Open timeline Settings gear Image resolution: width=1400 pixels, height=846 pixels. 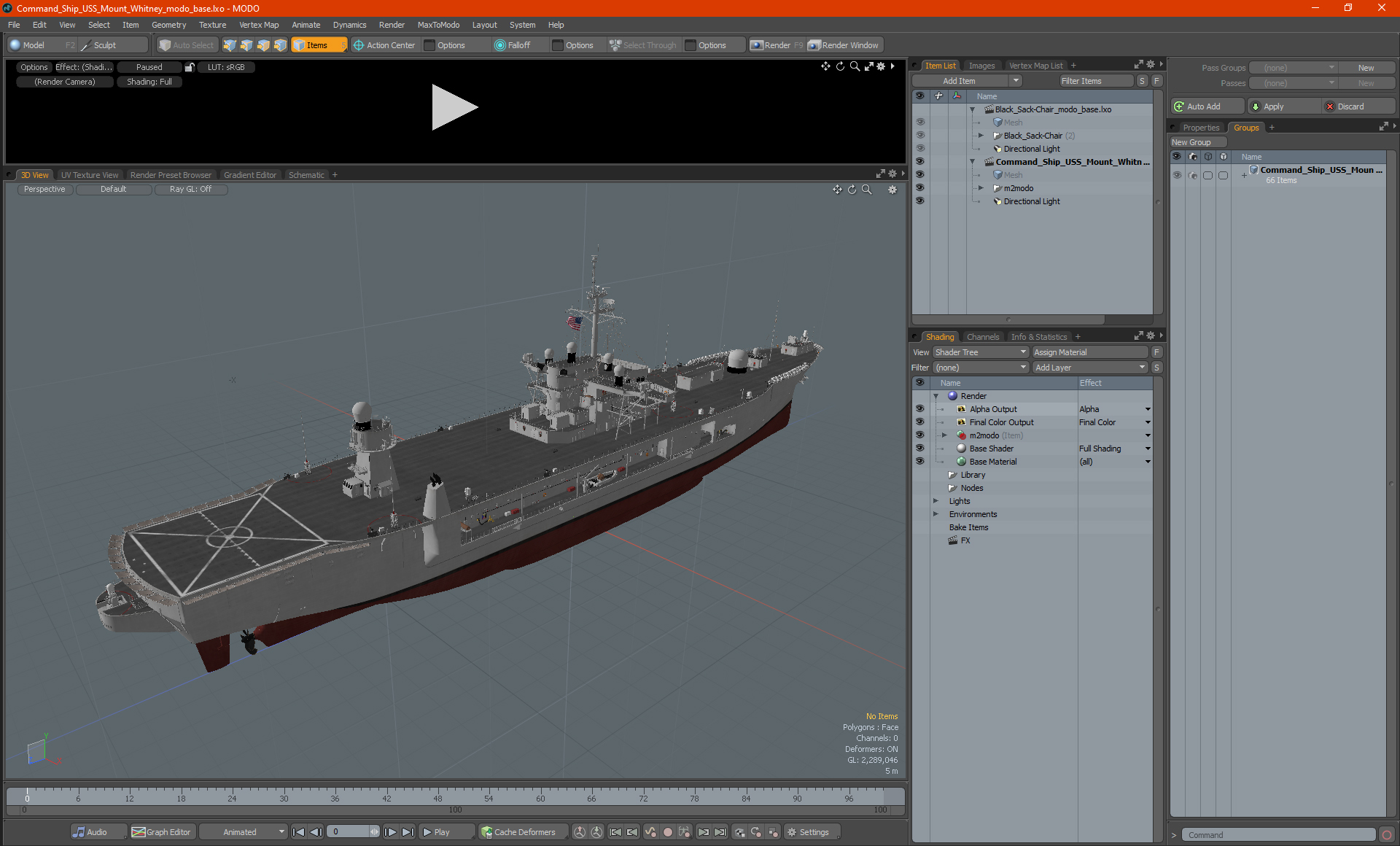pyautogui.click(x=792, y=832)
